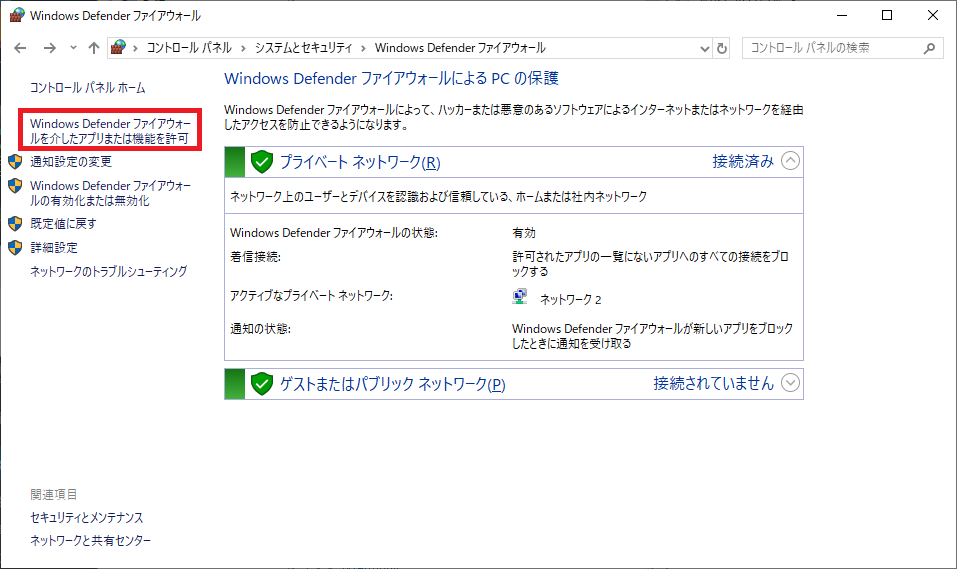Open コントロール パネル breadcrumb
The image size is (957, 569).
pos(189,48)
